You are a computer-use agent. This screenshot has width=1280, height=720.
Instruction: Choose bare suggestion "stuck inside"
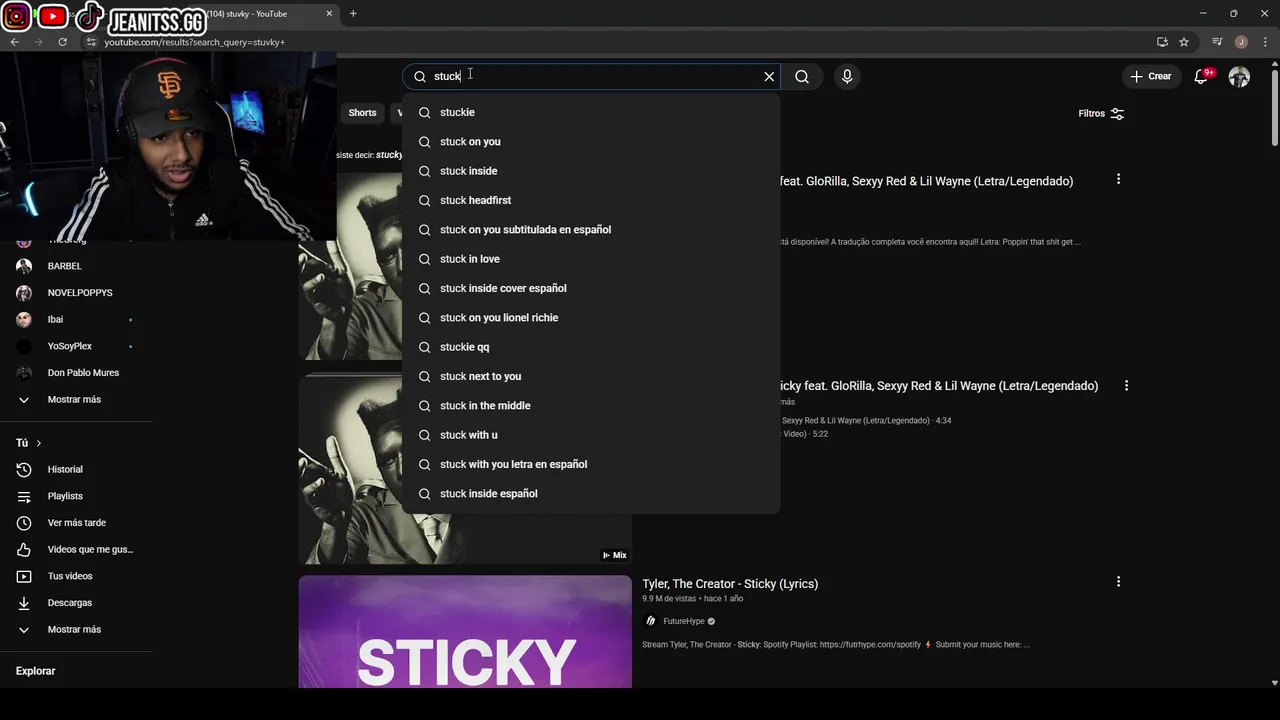point(591,171)
